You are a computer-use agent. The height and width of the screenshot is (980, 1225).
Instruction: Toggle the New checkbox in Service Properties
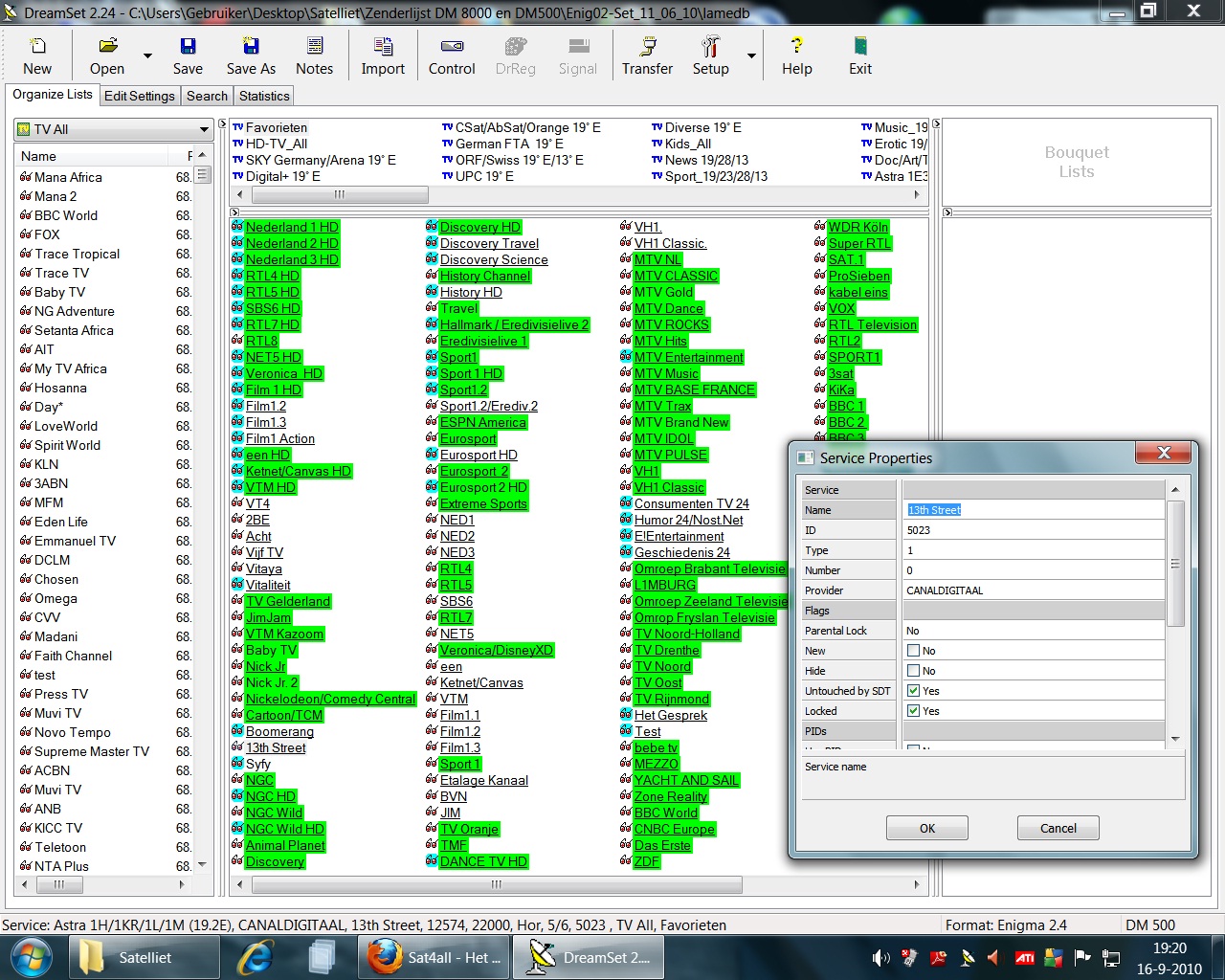(x=913, y=651)
